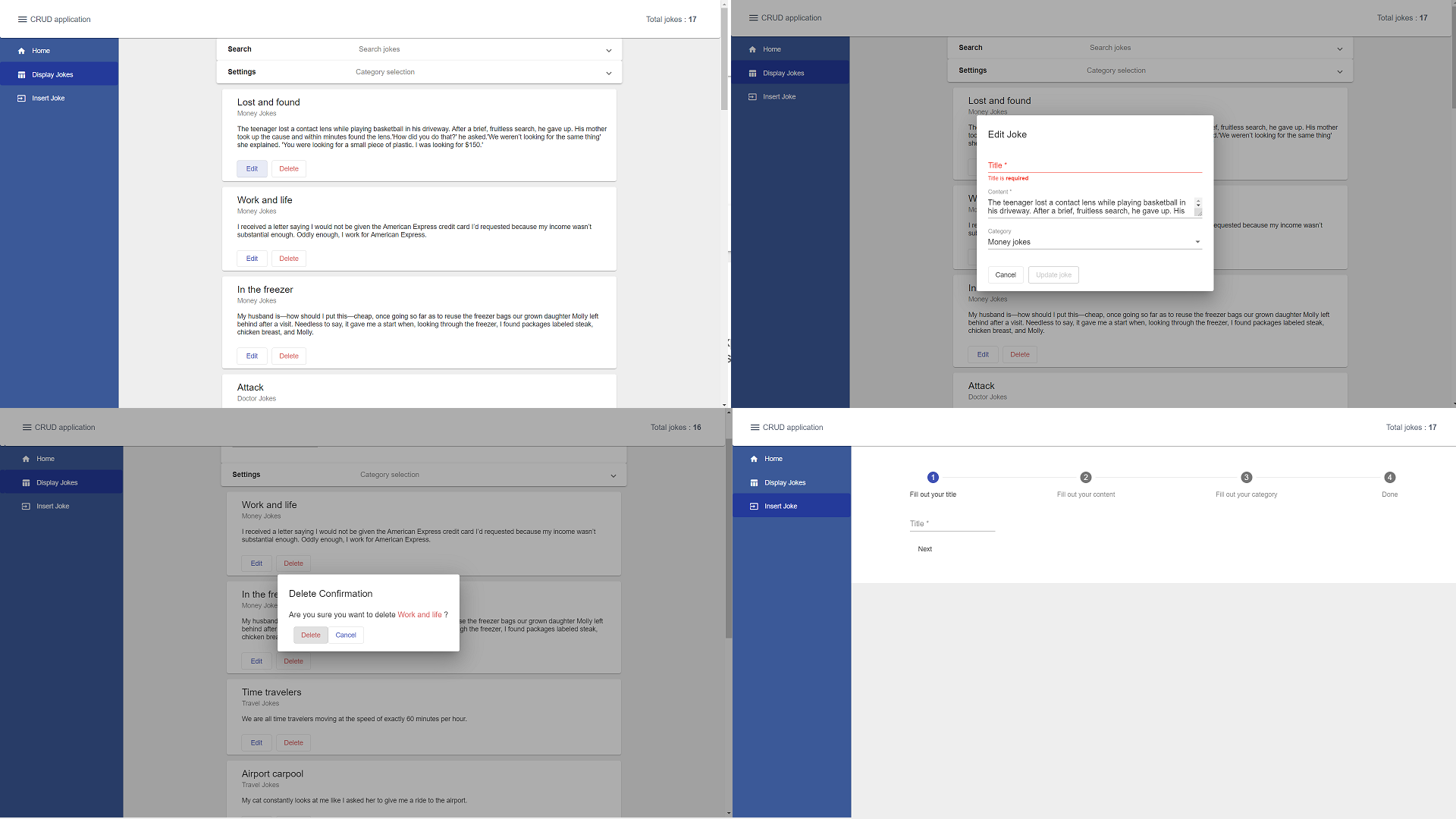This screenshot has height=819, width=1456.
Task: Click Insert Joke icon in stepper view sidebar
Action: tap(754, 507)
